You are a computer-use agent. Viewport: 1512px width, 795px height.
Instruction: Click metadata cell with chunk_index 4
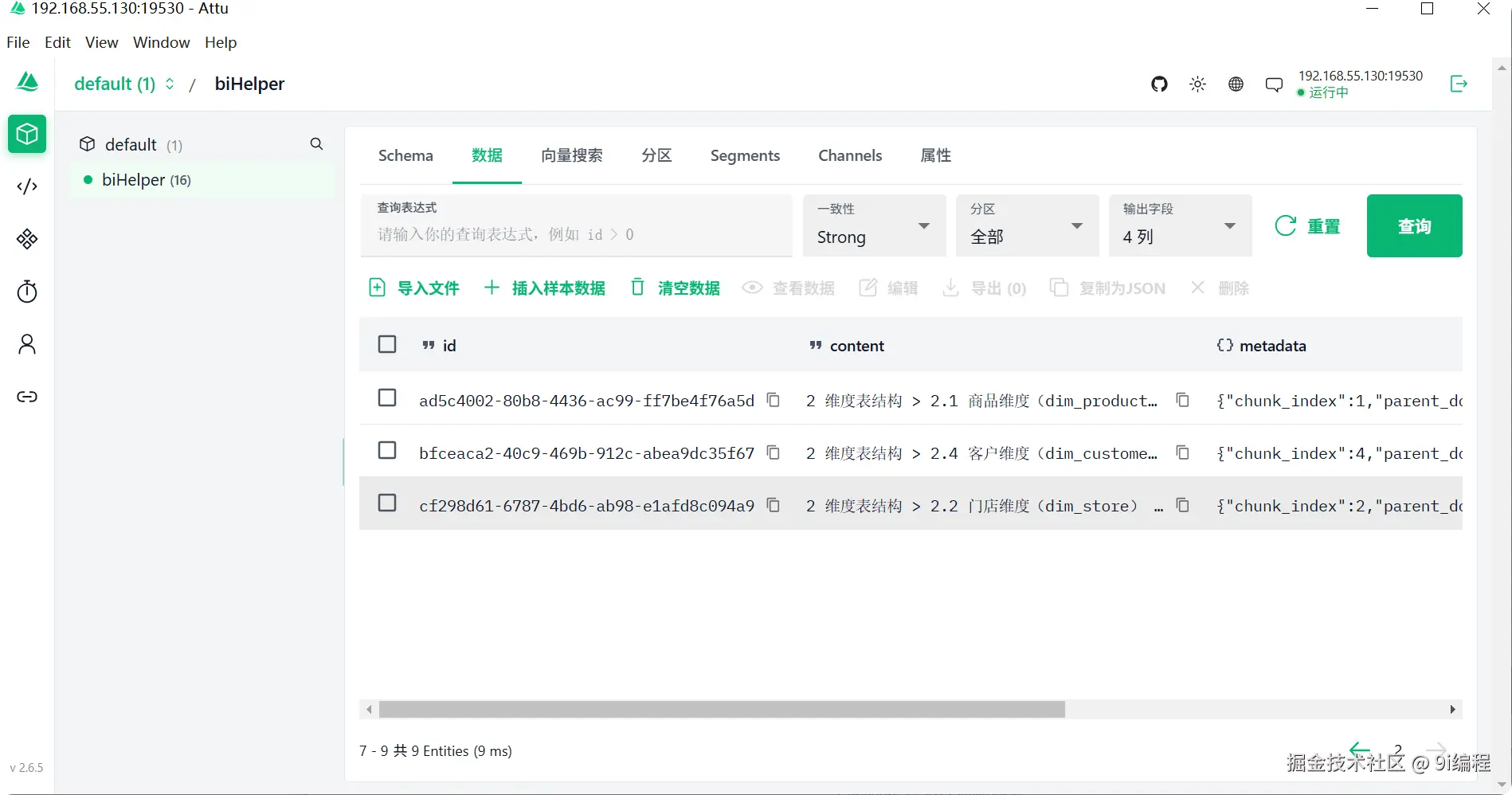pyautogui.click(x=1339, y=453)
